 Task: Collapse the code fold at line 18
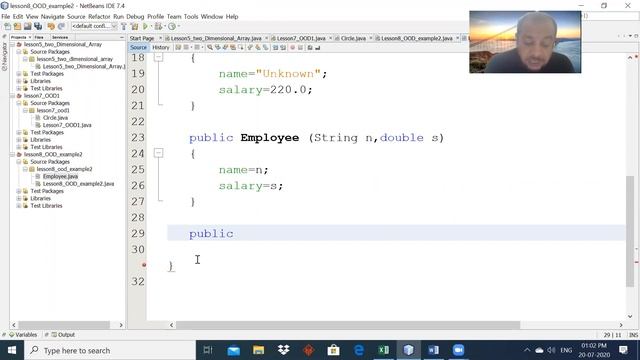click(158, 57)
